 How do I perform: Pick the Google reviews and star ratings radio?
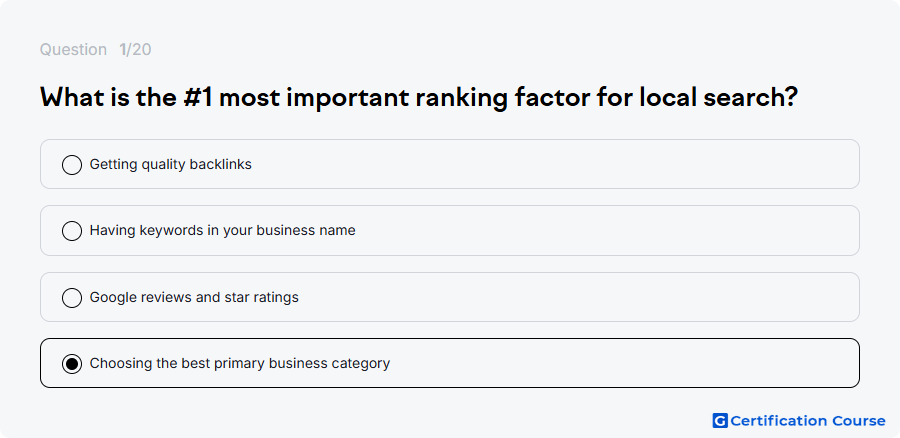point(72,297)
